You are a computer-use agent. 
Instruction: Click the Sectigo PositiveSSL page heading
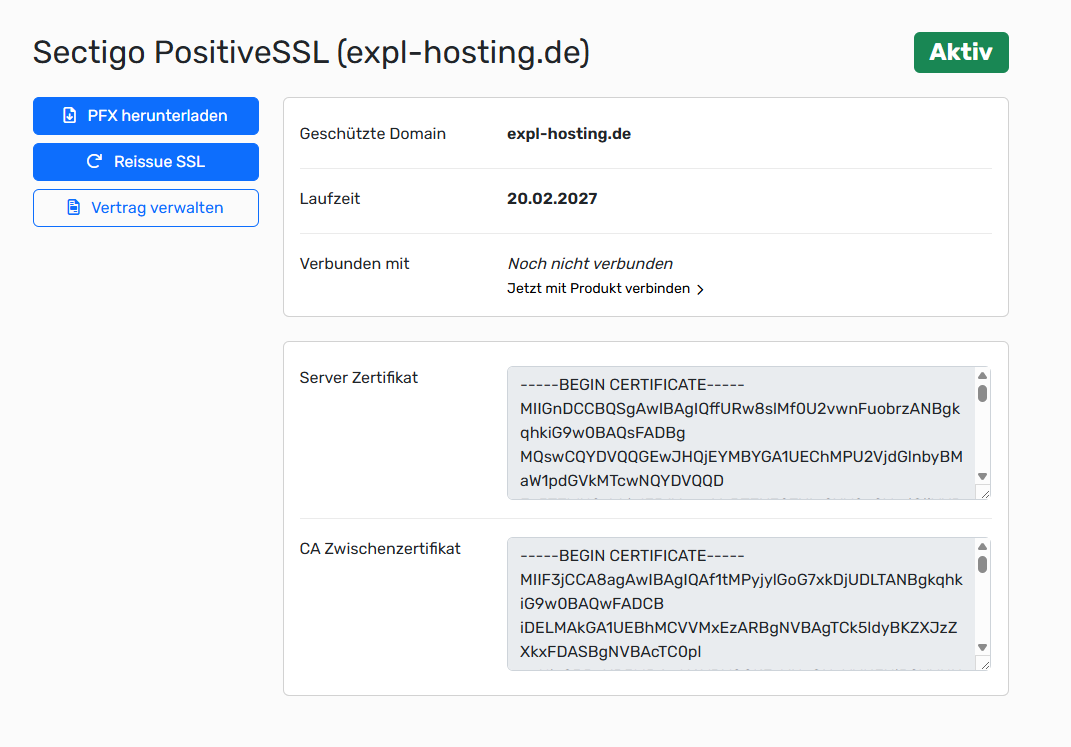[311, 53]
